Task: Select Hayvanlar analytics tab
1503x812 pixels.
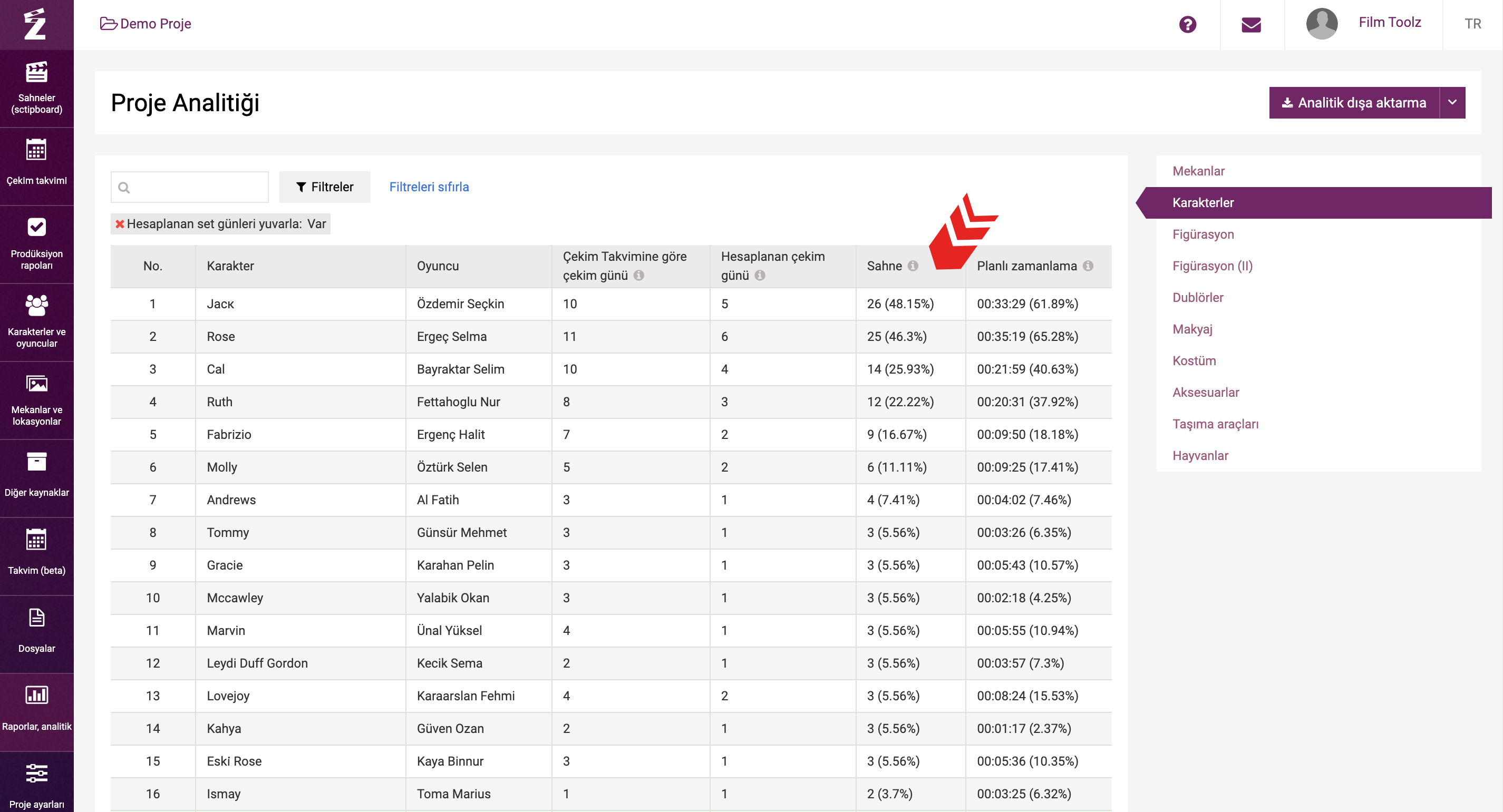Action: pos(1200,456)
